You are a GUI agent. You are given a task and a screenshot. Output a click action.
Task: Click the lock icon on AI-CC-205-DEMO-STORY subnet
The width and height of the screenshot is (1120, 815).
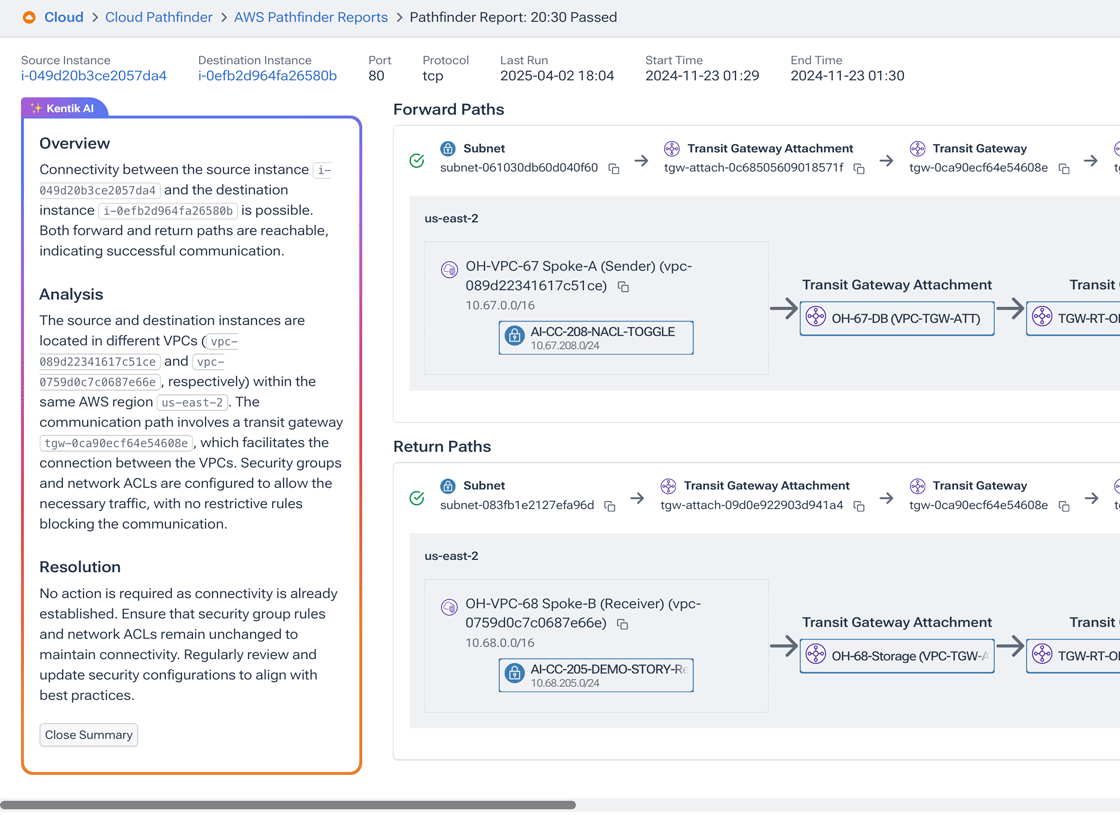click(515, 675)
